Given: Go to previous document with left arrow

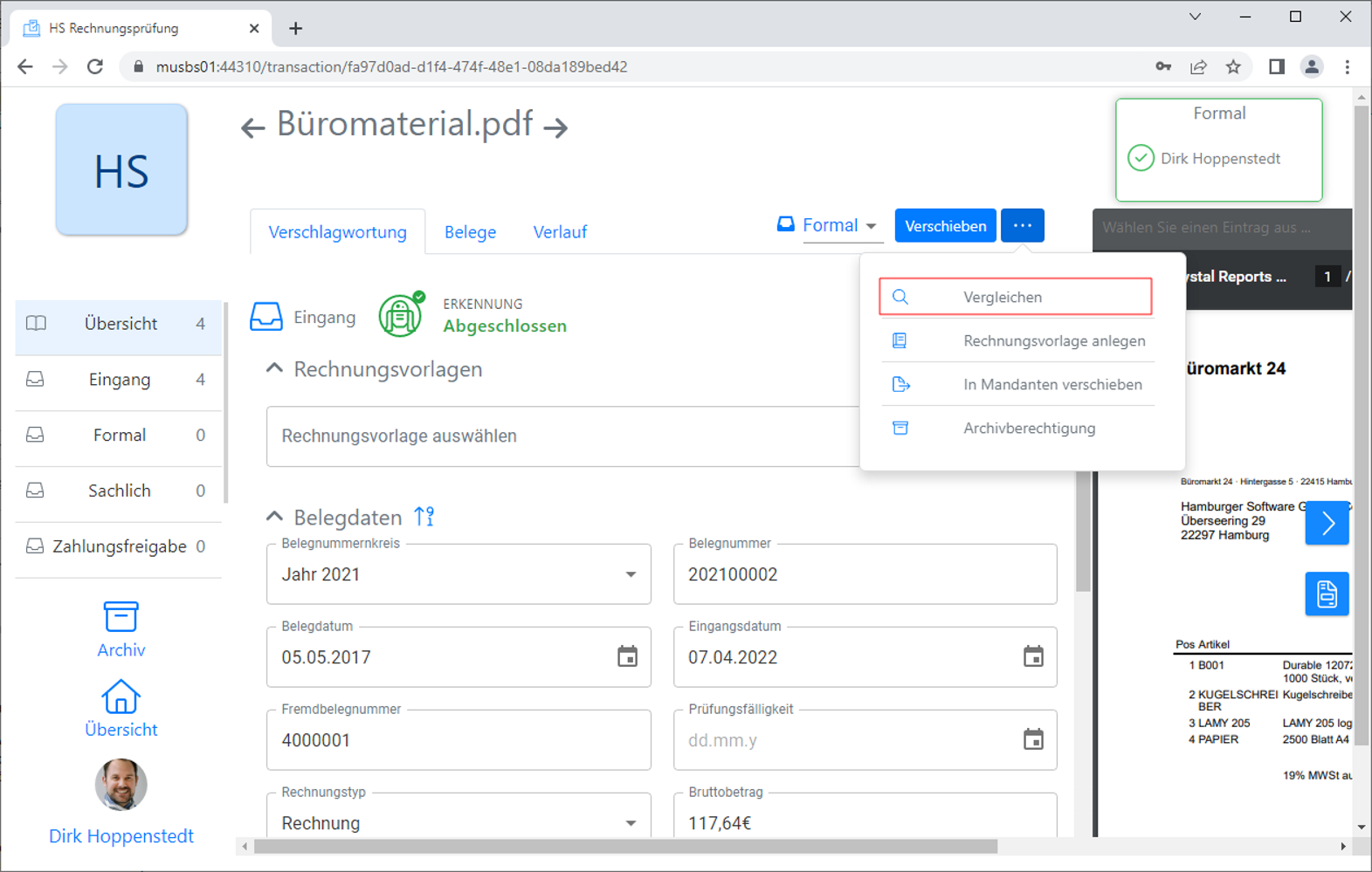Looking at the screenshot, I should [x=252, y=128].
